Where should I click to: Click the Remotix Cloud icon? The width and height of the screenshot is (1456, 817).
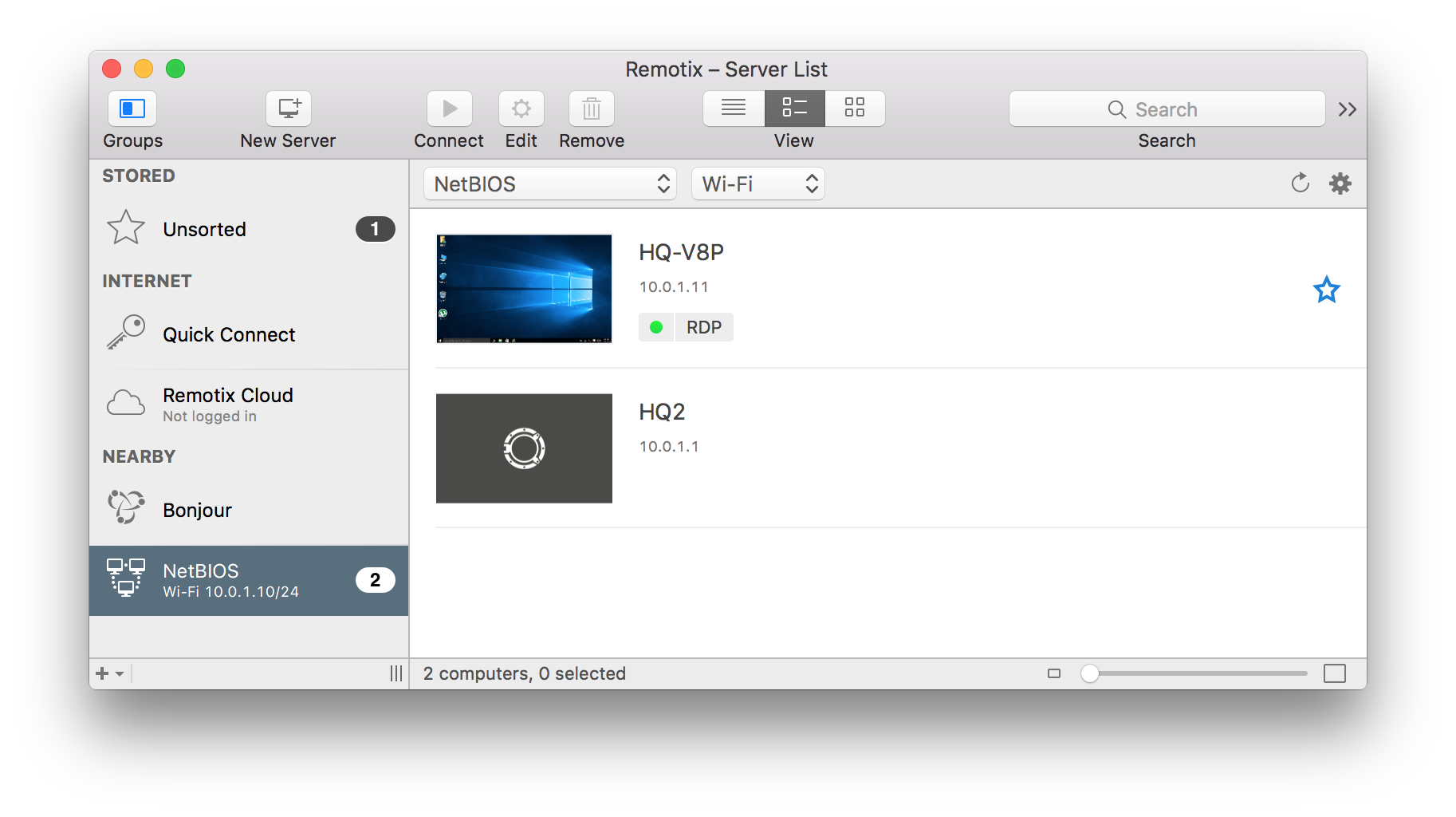pos(126,403)
